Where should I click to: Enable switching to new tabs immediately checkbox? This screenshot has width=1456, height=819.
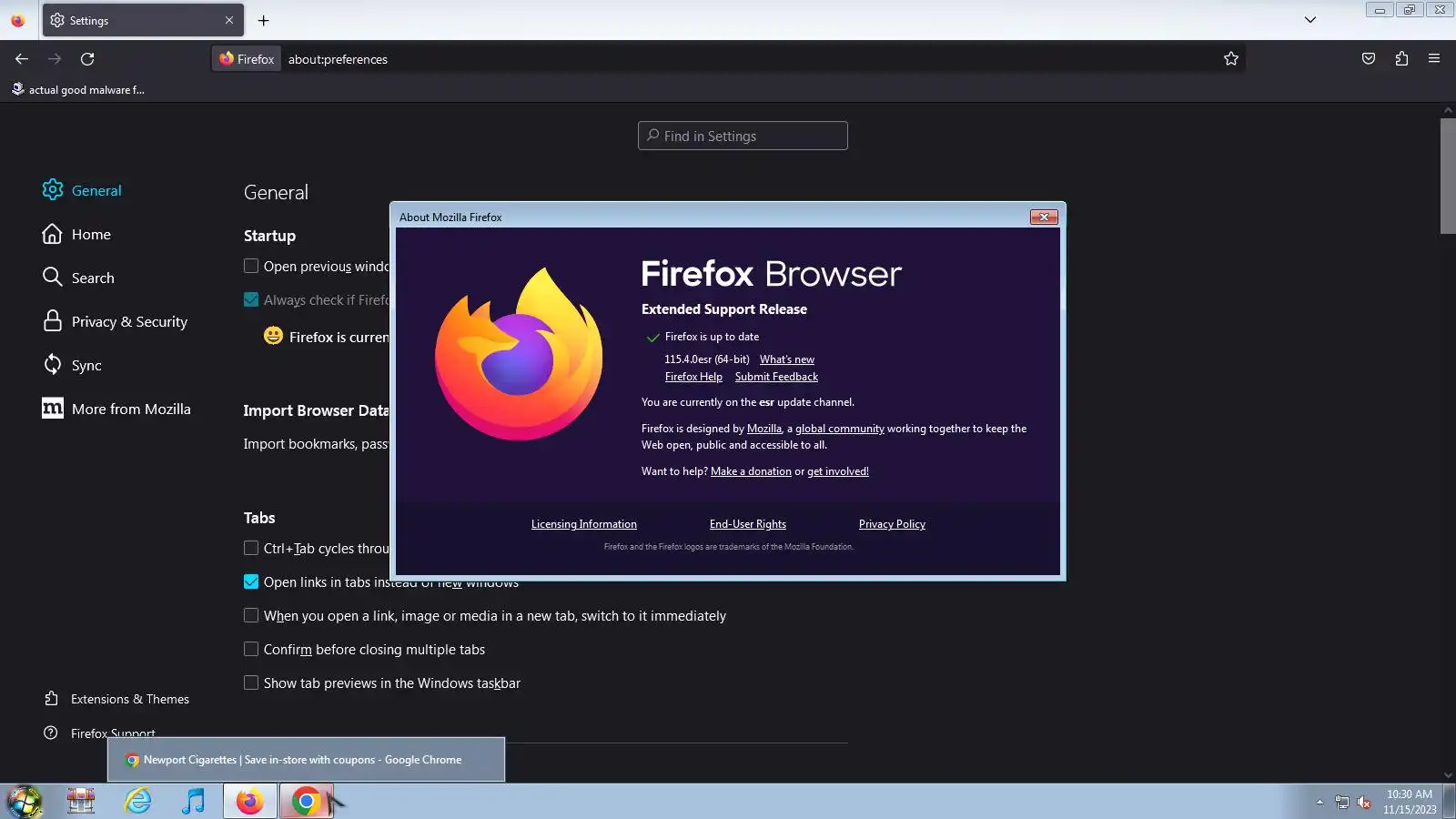(x=251, y=616)
